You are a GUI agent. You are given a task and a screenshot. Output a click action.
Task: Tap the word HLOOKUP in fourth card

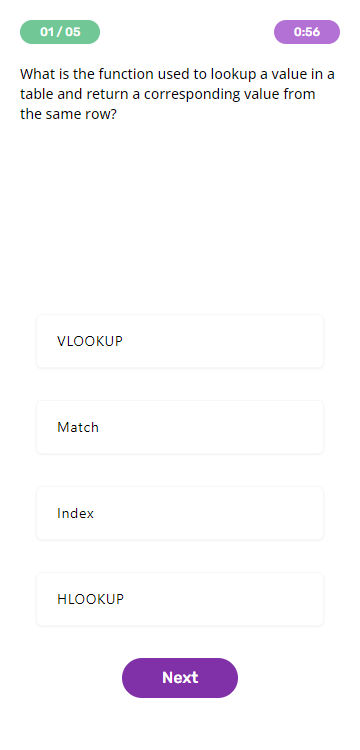[x=90, y=599]
